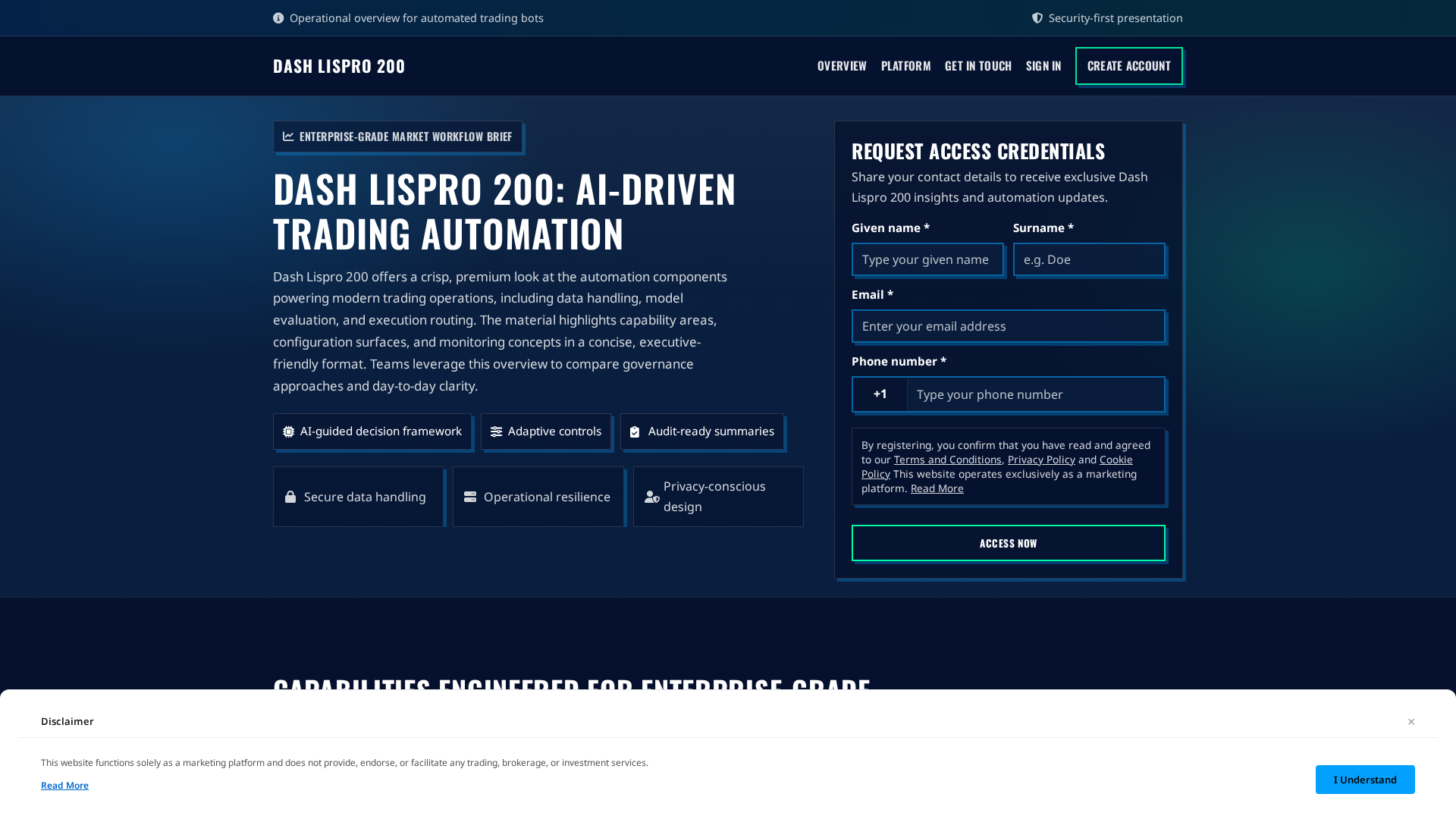Click the shield icon next to Security-first presentation
Screen dimensions: 1456x819
1037,17
